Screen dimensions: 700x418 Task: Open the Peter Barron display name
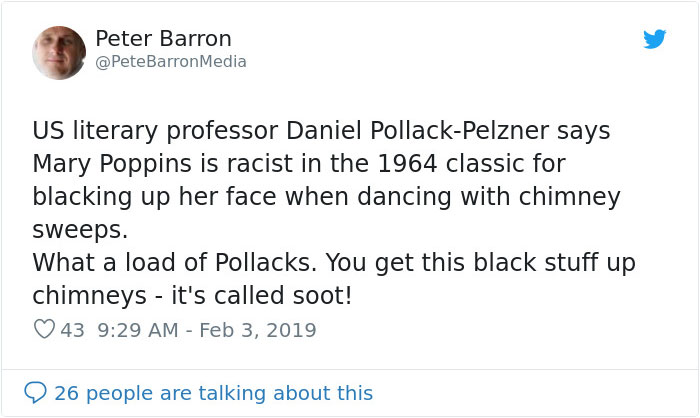point(163,39)
